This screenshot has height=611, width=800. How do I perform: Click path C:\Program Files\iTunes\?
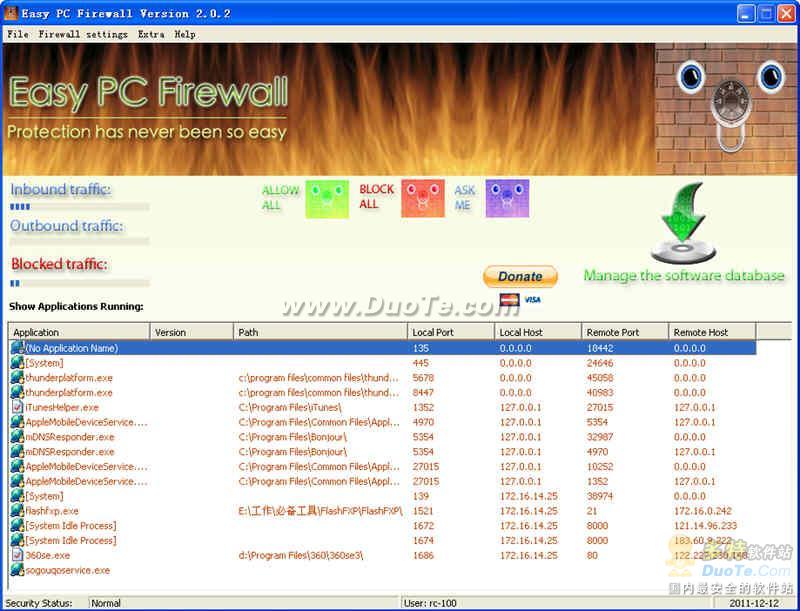290,407
